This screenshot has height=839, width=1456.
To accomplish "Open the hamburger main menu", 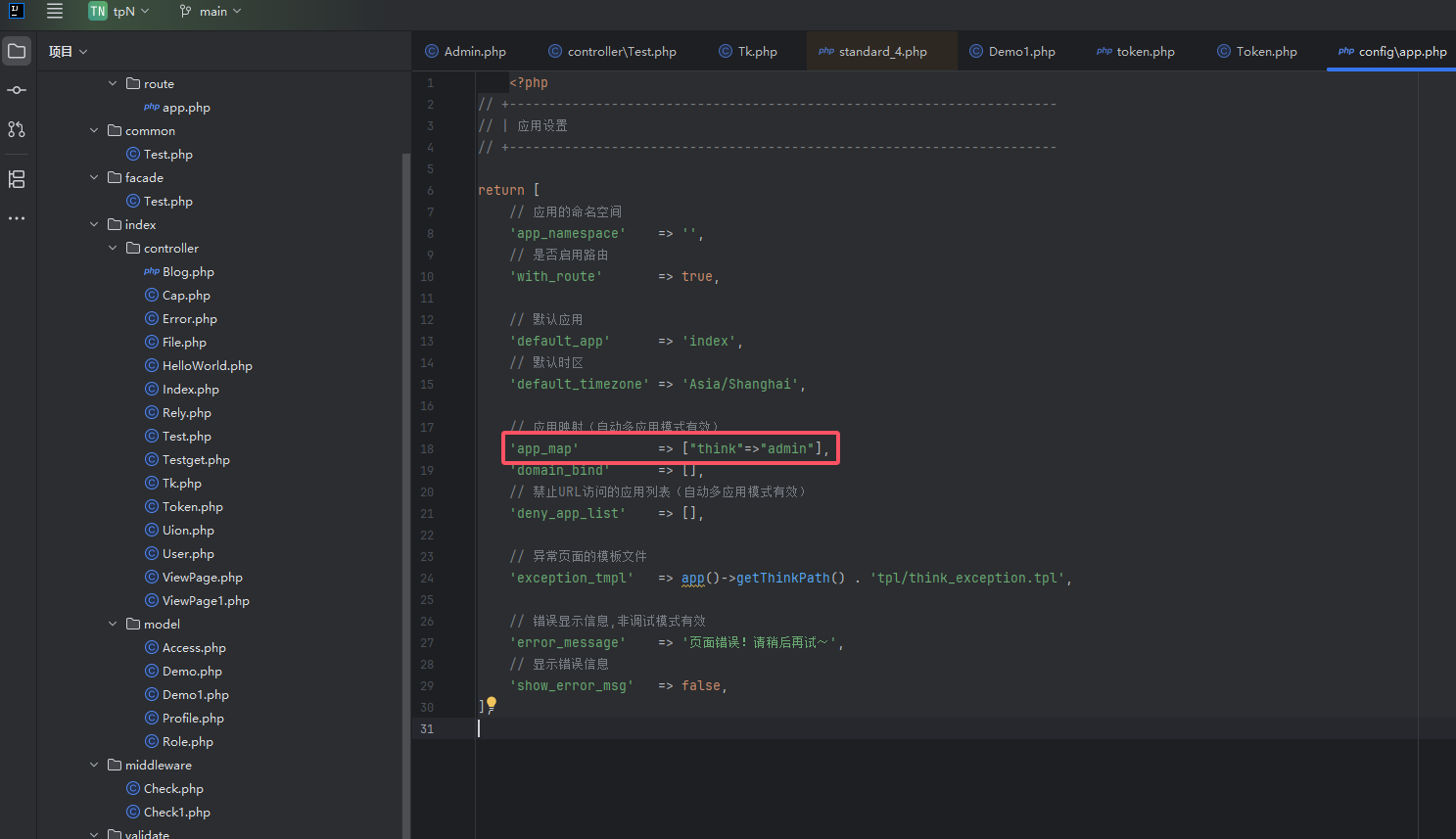I will pos(55,12).
